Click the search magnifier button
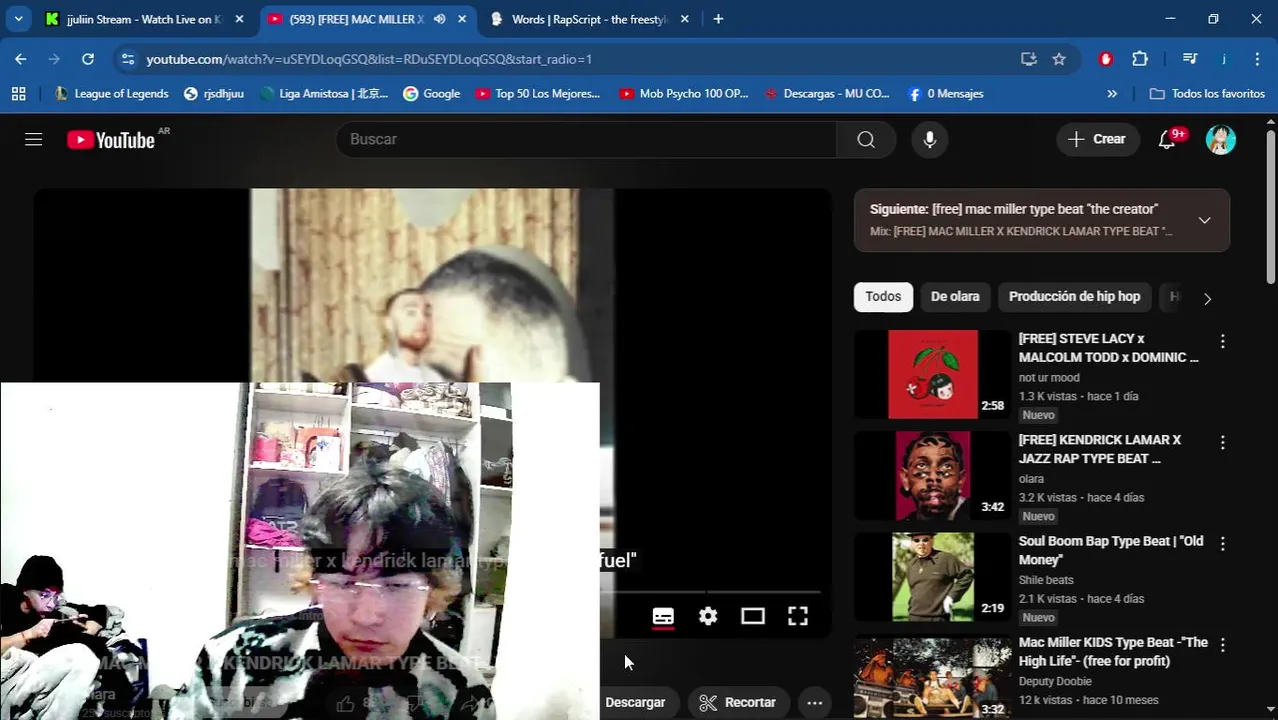The image size is (1278, 720). pos(866,139)
